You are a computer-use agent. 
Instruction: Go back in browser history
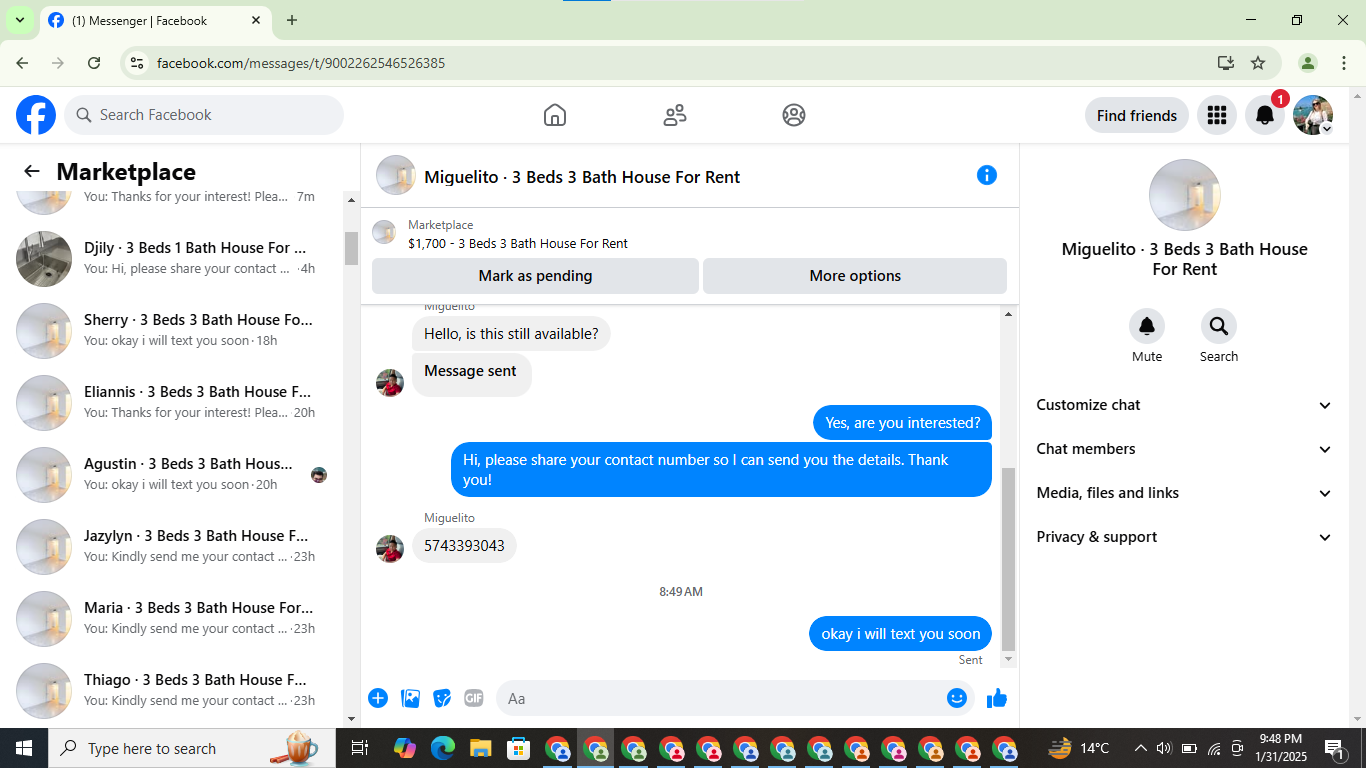22,63
